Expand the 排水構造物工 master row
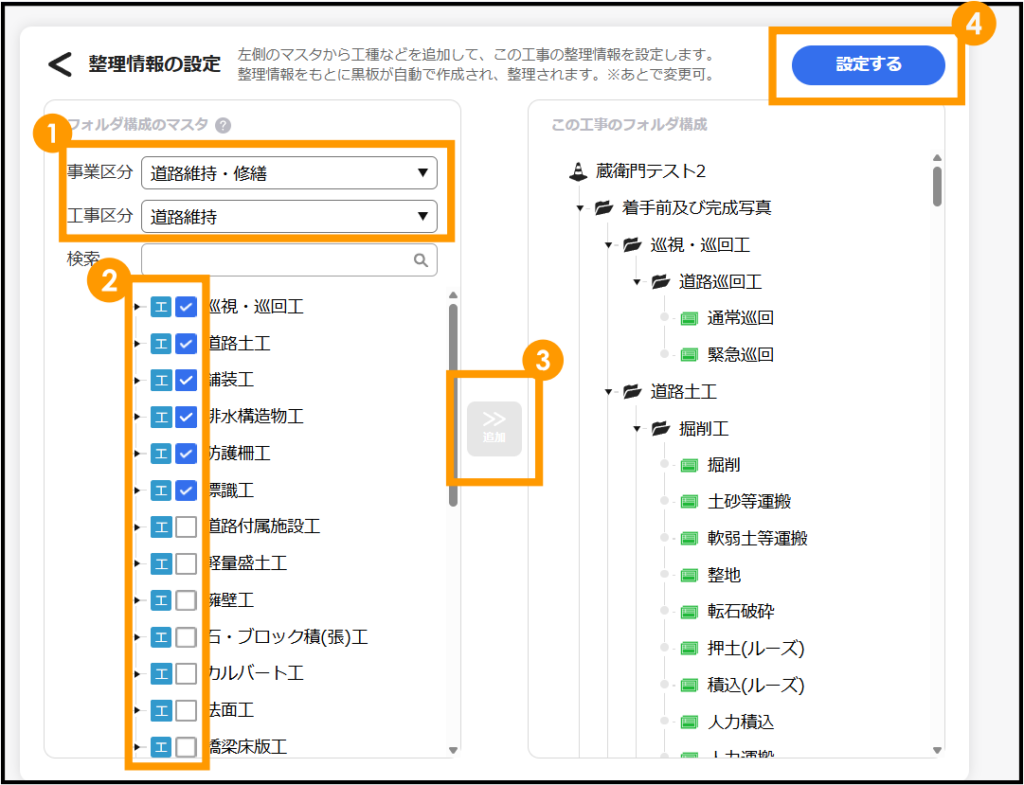The image size is (1024, 785). 137,416
